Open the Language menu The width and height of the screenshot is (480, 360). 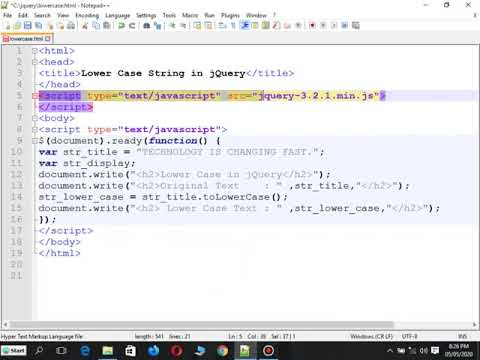pos(118,15)
